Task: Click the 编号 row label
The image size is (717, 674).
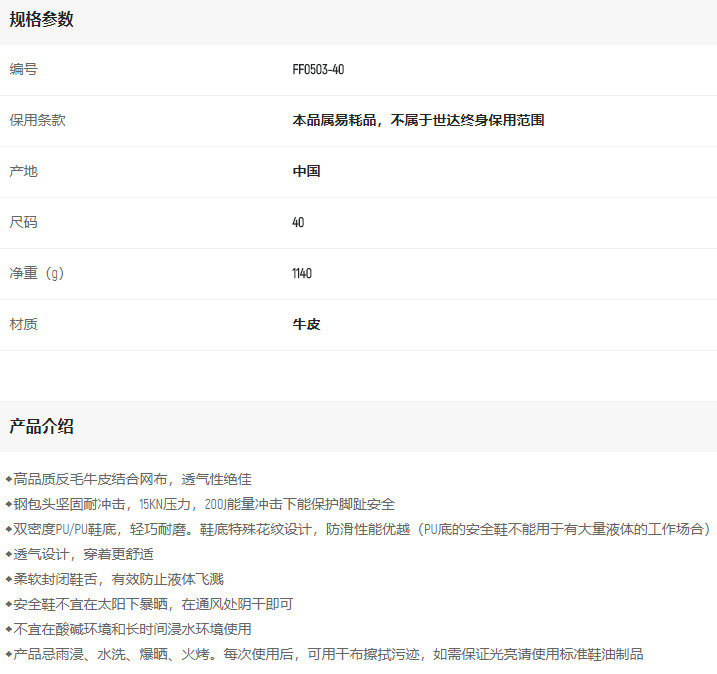Action: pyautogui.click(x=24, y=70)
